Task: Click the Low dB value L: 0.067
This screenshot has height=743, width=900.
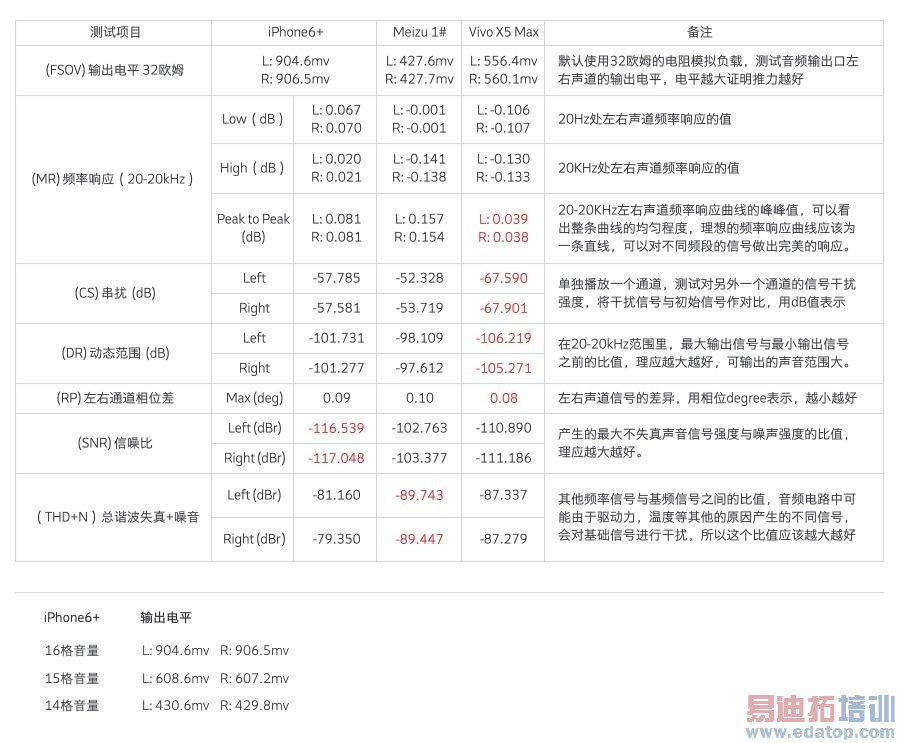Action: (336, 110)
